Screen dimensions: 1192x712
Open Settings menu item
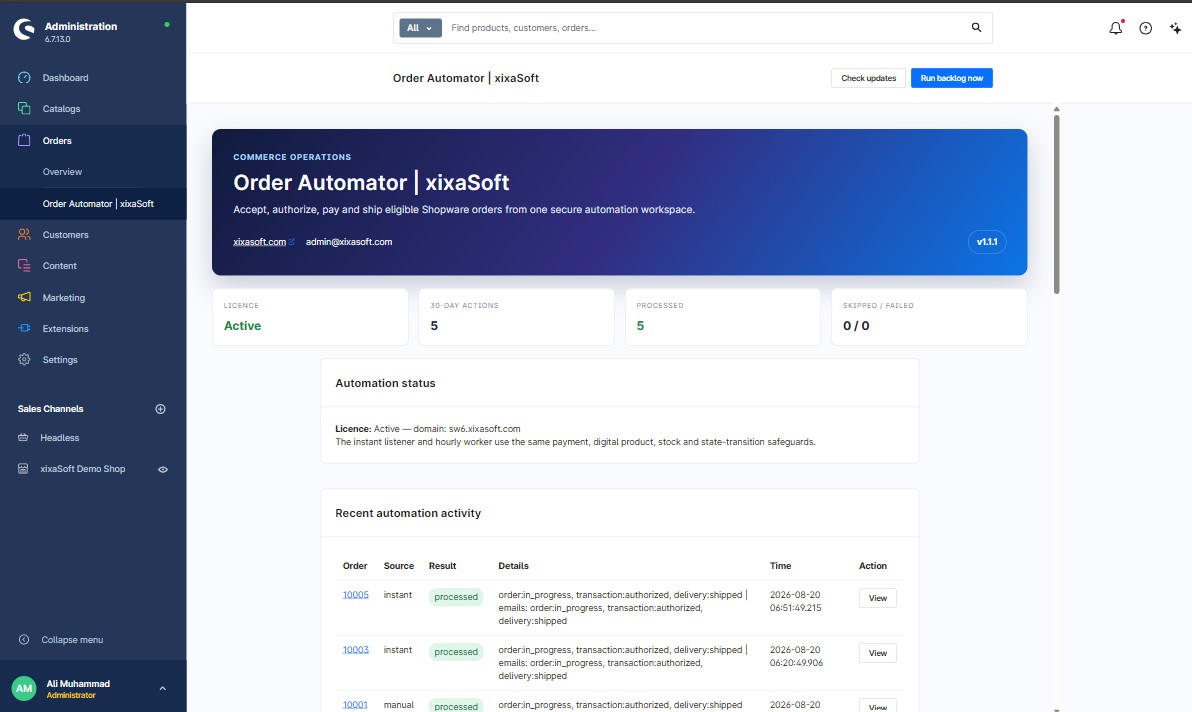pyautogui.click(x=60, y=360)
